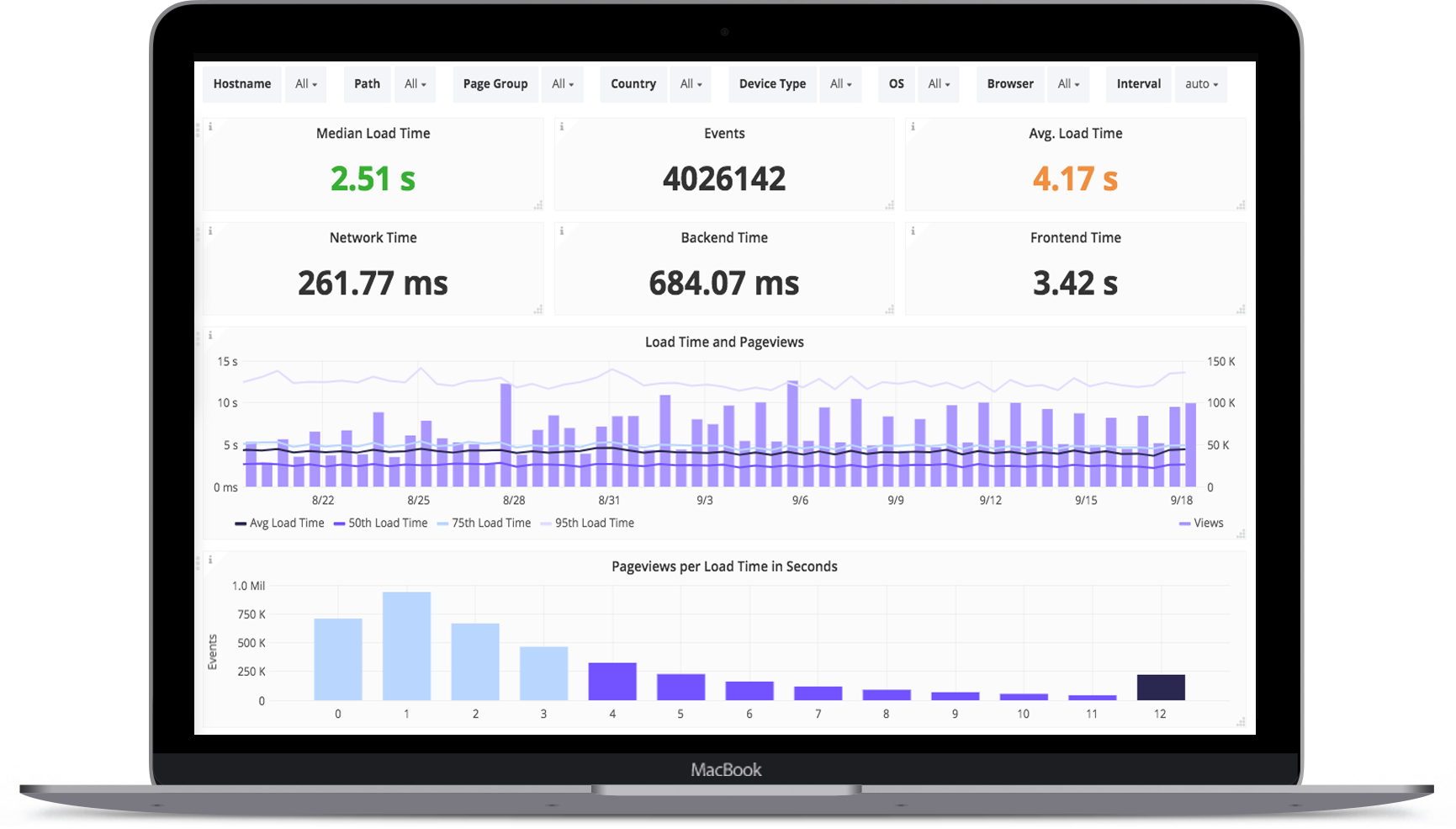Viewport: 1456px width, 829px height.
Task: Click the Page Group filter label
Action: tap(495, 84)
